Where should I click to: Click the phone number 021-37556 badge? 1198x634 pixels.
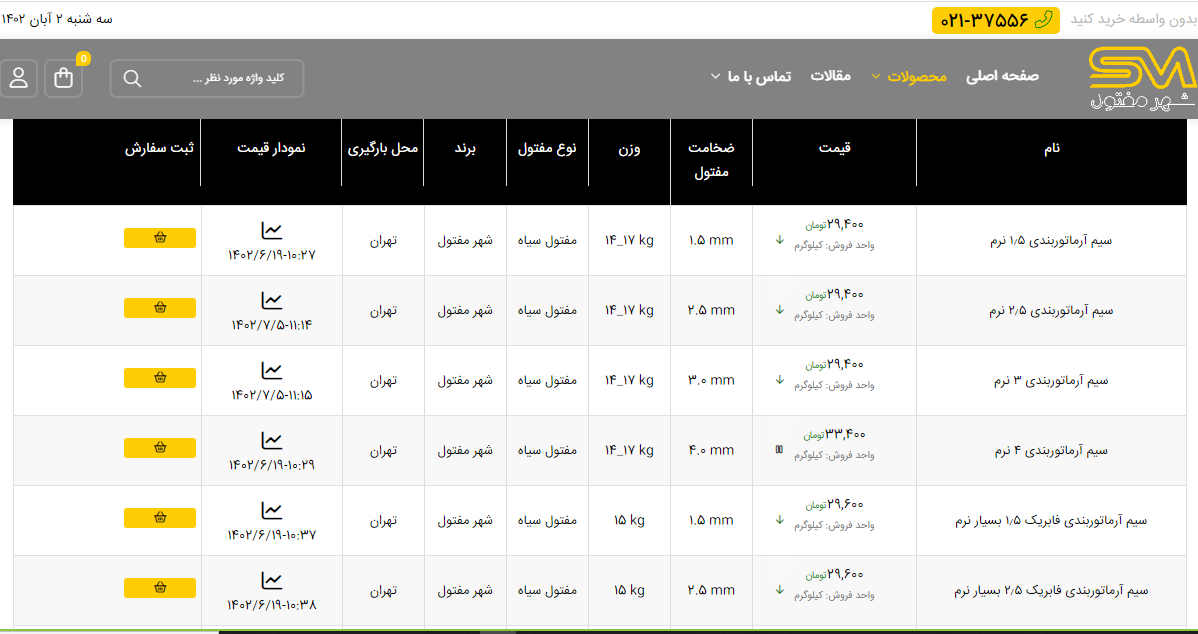tap(995, 20)
